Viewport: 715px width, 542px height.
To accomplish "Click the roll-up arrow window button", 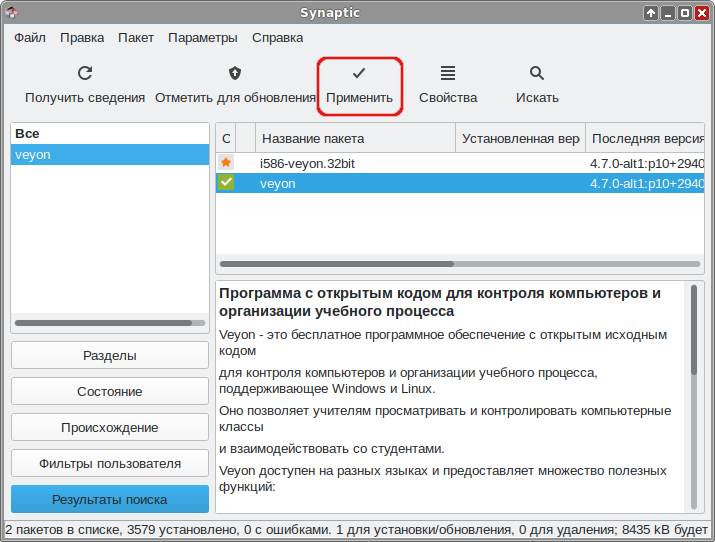I will [651, 13].
